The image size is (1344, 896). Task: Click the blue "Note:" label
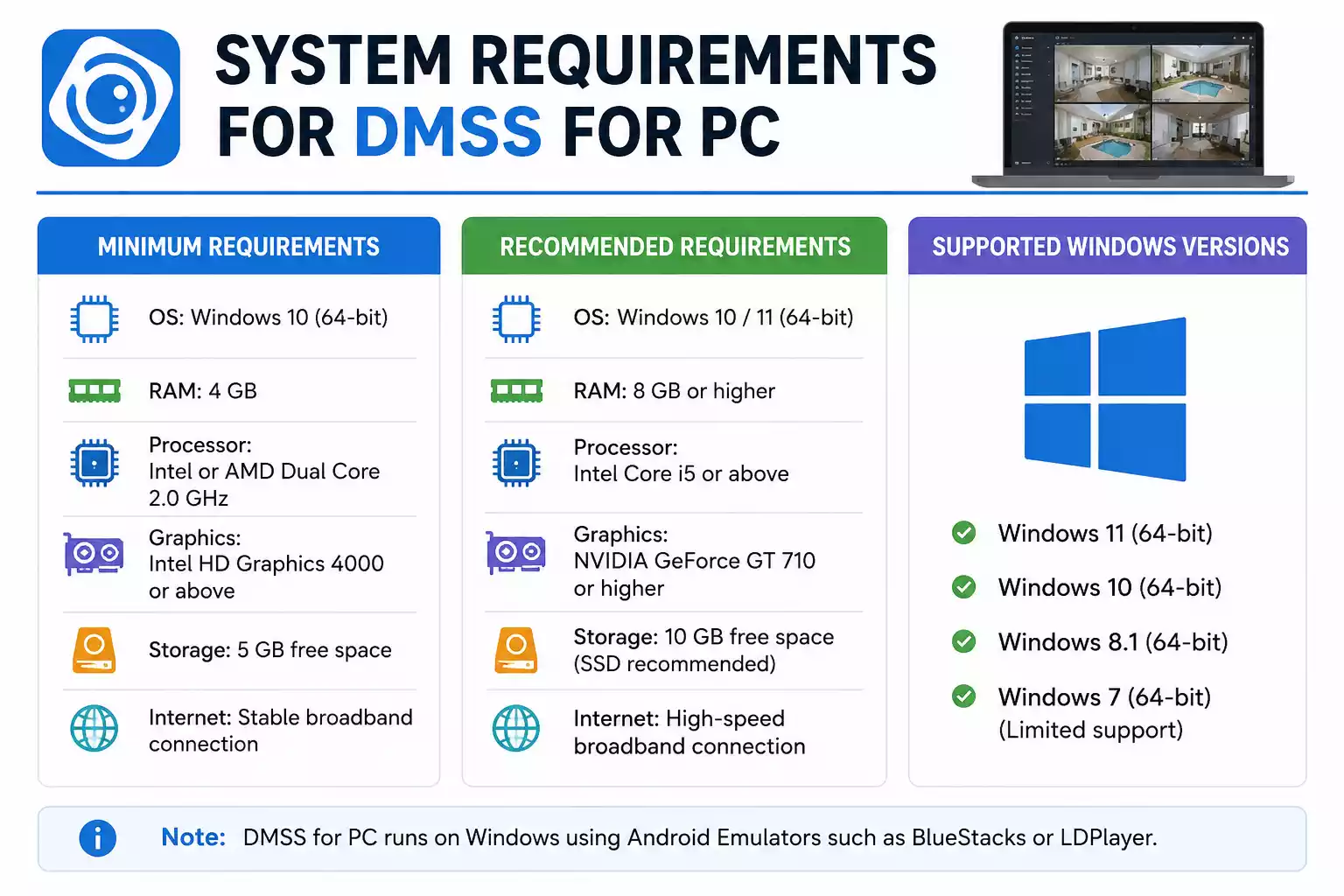[x=193, y=837]
